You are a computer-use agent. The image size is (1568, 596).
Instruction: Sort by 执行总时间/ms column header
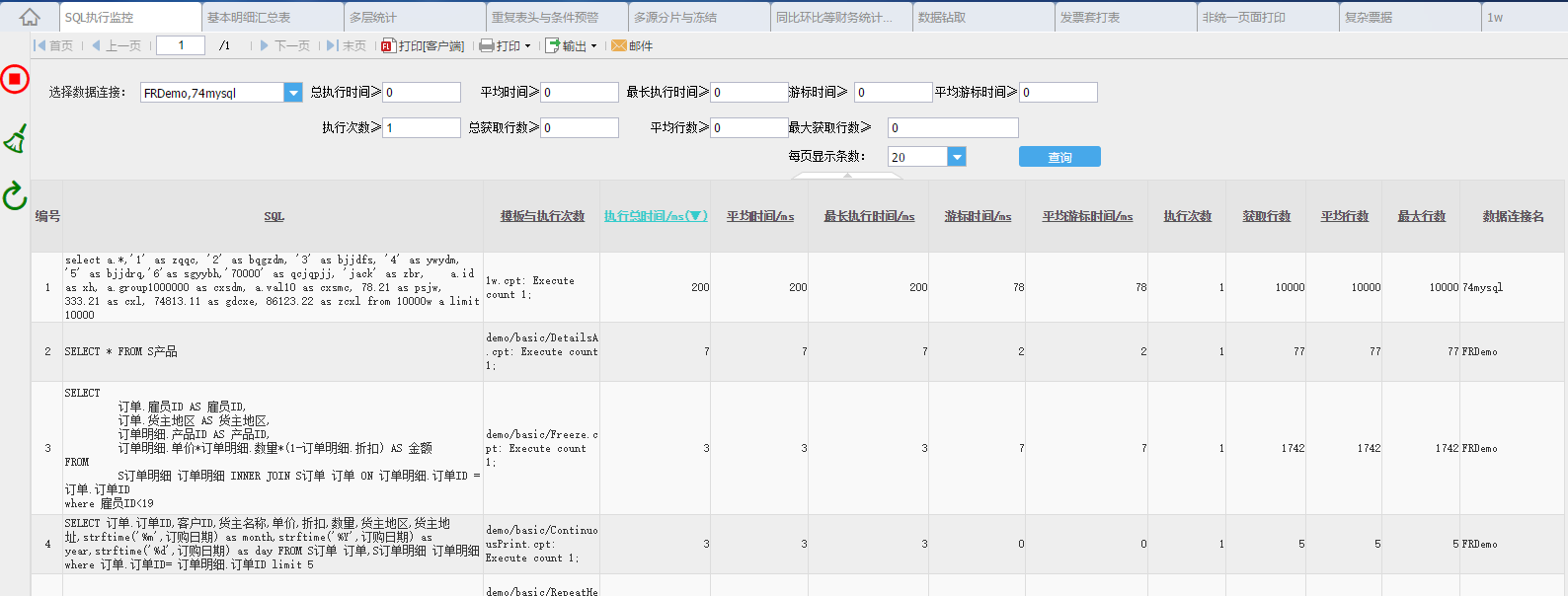[656, 216]
